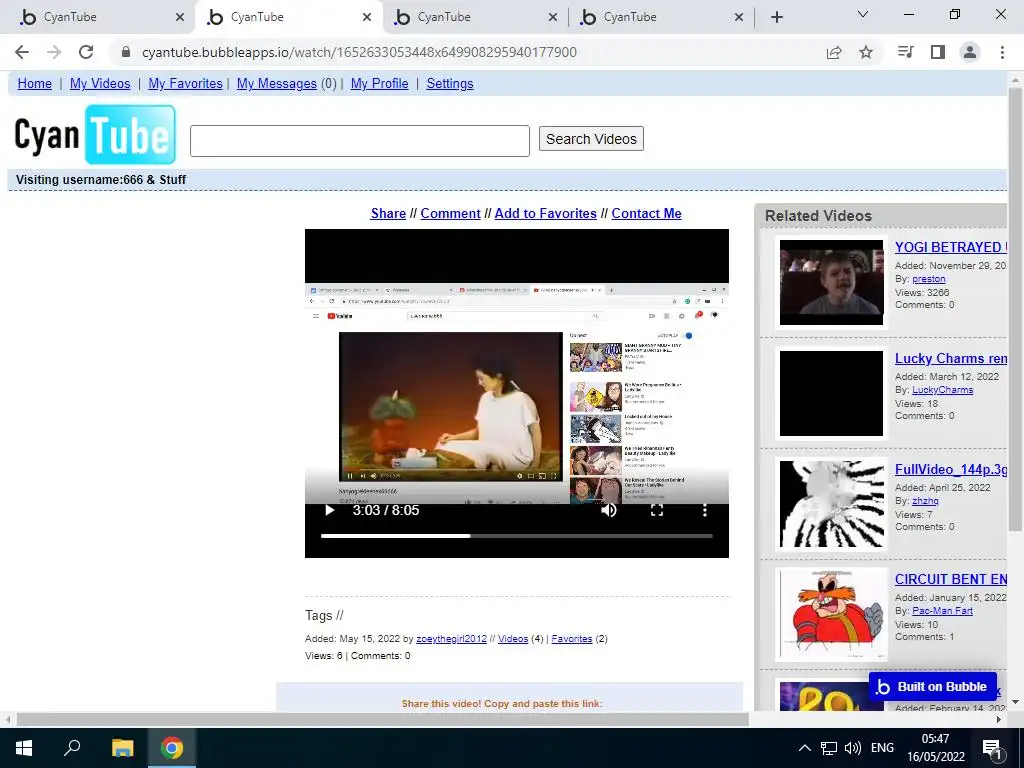Open uploader's Favorites (2) link
Image resolution: width=1024 pixels, height=768 pixels.
click(571, 639)
